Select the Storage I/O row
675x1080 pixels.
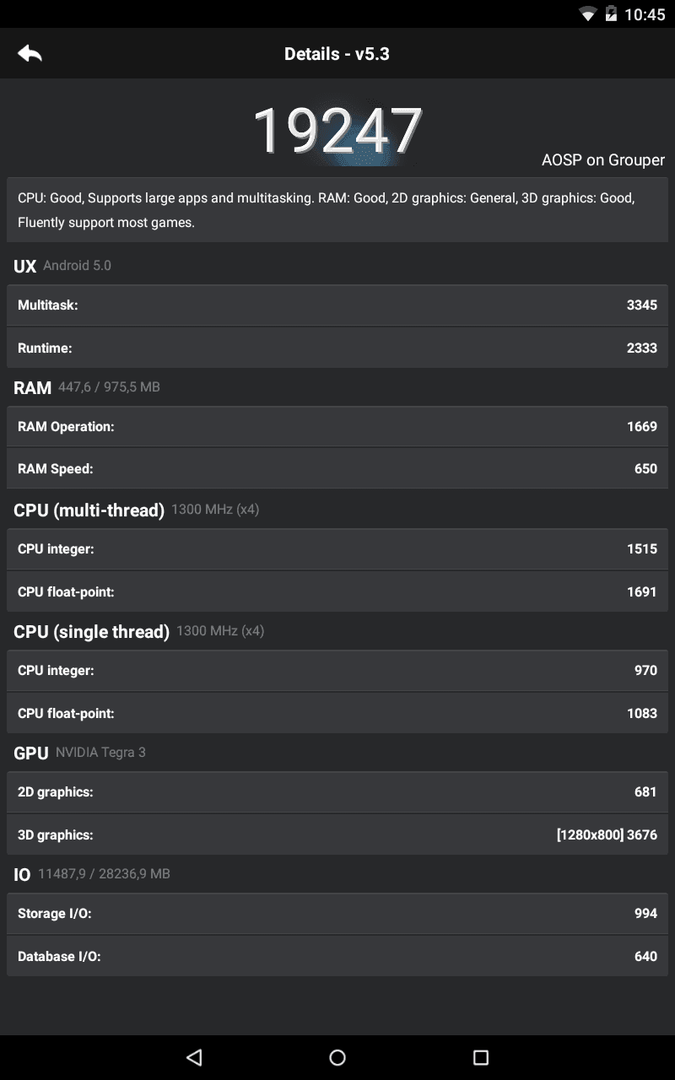pos(338,913)
